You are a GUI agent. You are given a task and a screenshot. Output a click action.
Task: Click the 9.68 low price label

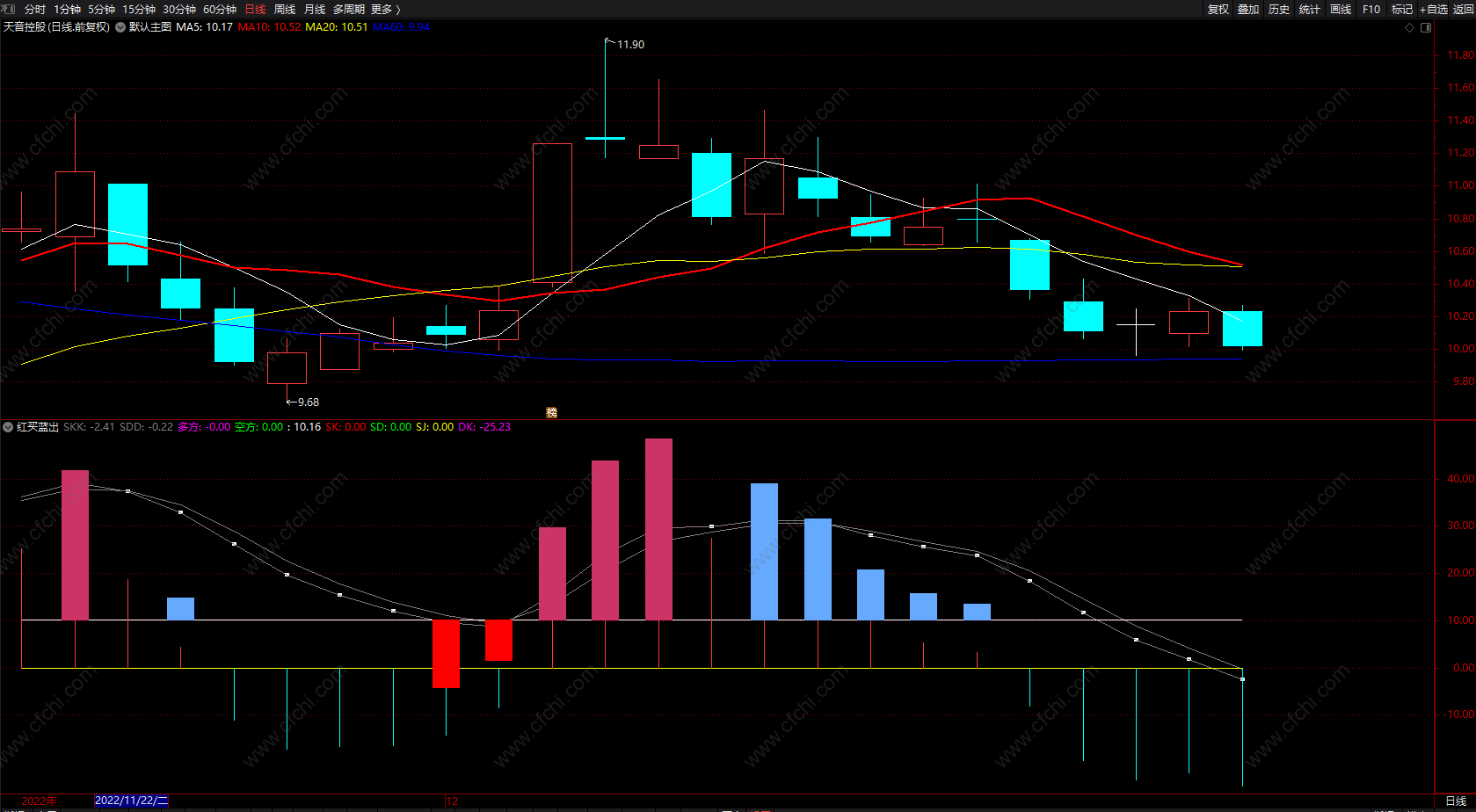(309, 402)
